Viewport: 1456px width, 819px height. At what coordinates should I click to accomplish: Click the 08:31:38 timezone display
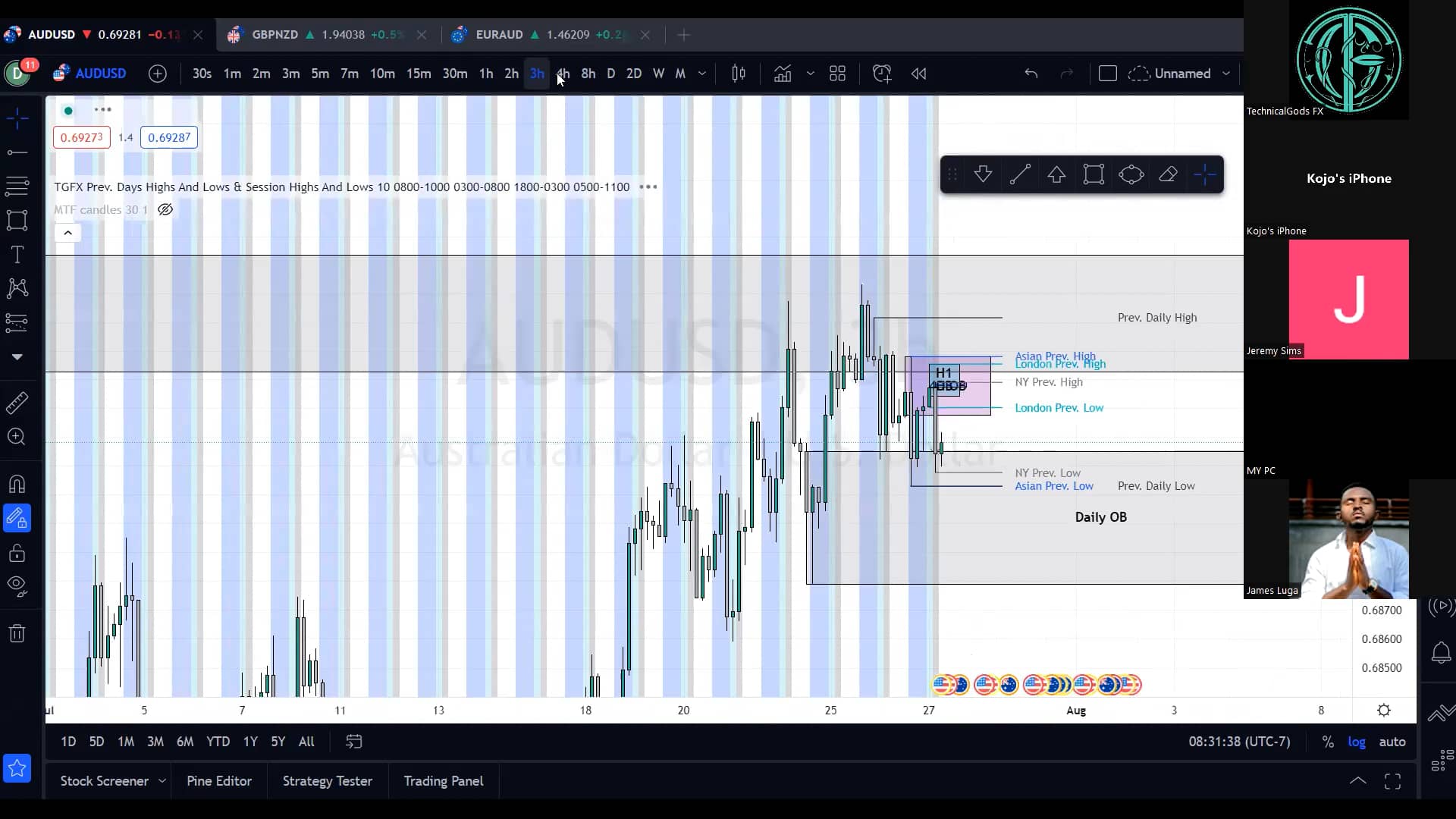tap(1238, 742)
